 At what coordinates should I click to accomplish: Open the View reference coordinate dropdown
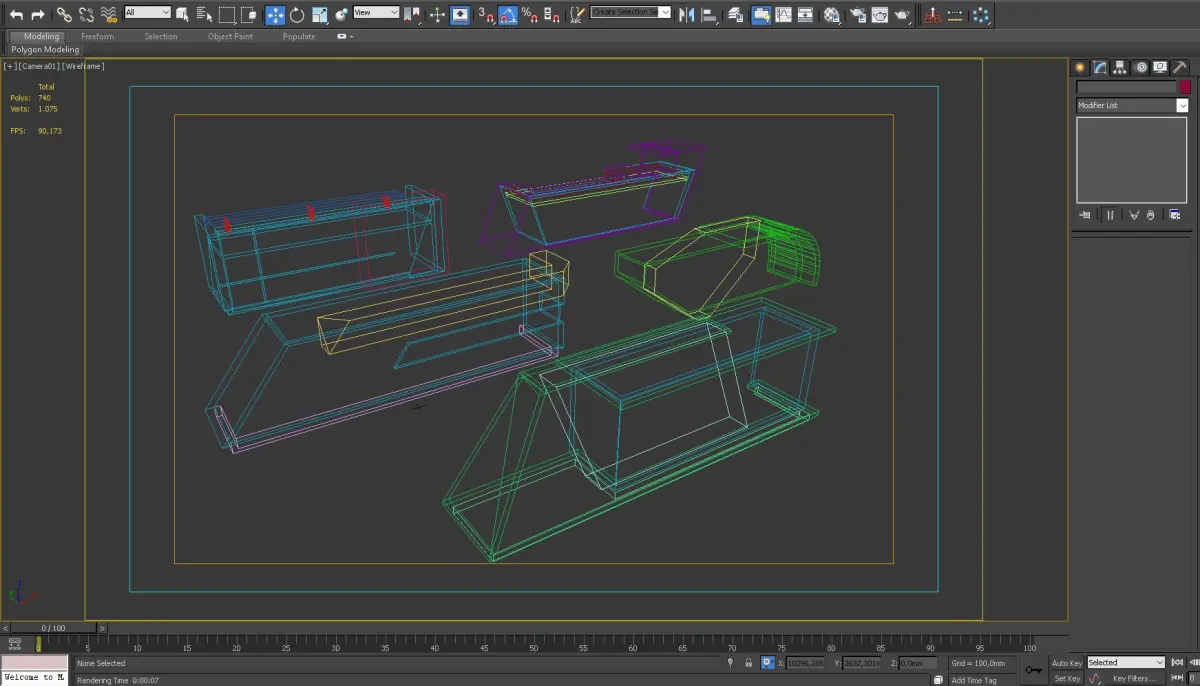(x=376, y=13)
